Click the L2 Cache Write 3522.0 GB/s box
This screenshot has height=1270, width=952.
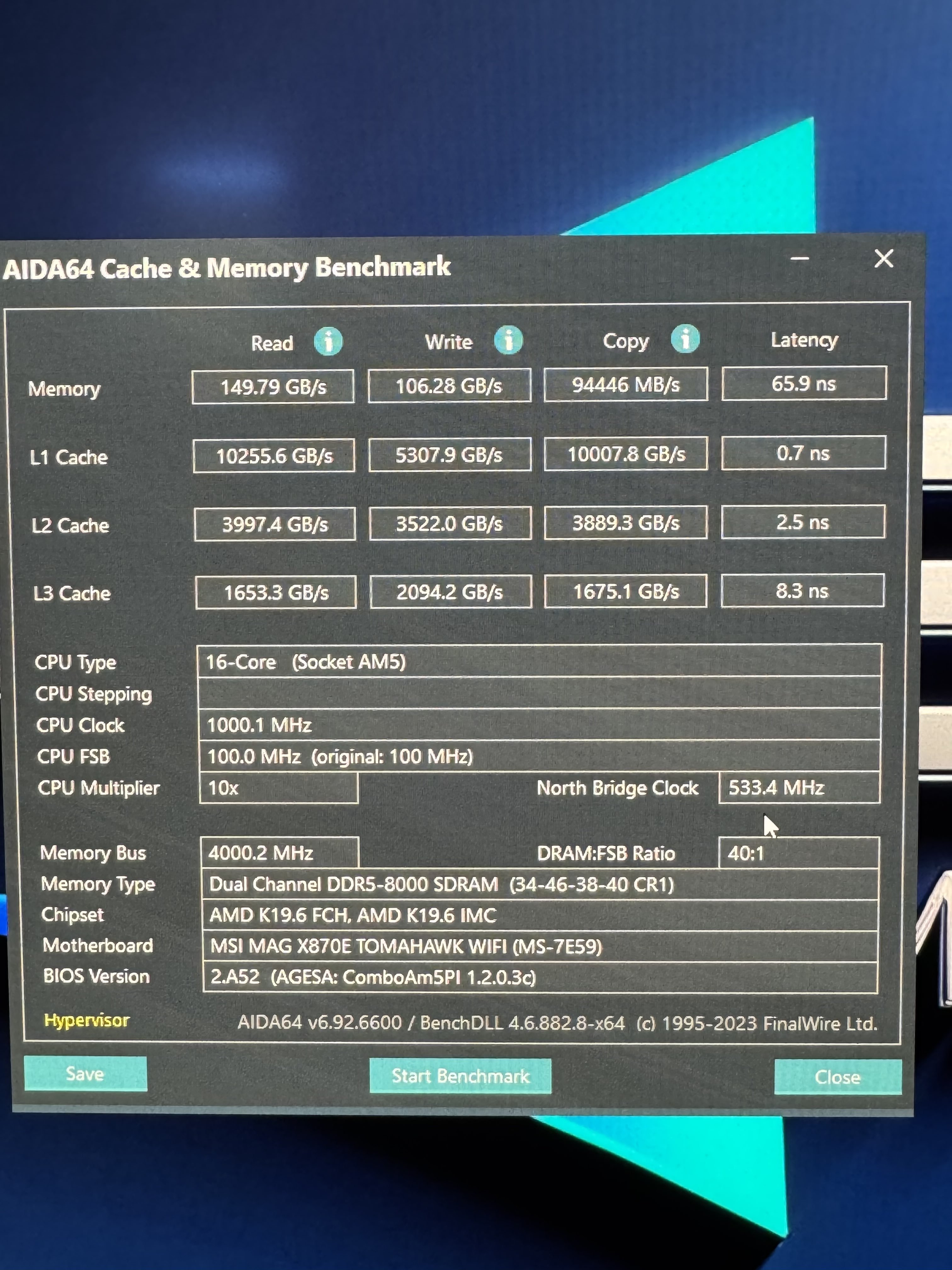pyautogui.click(x=450, y=523)
